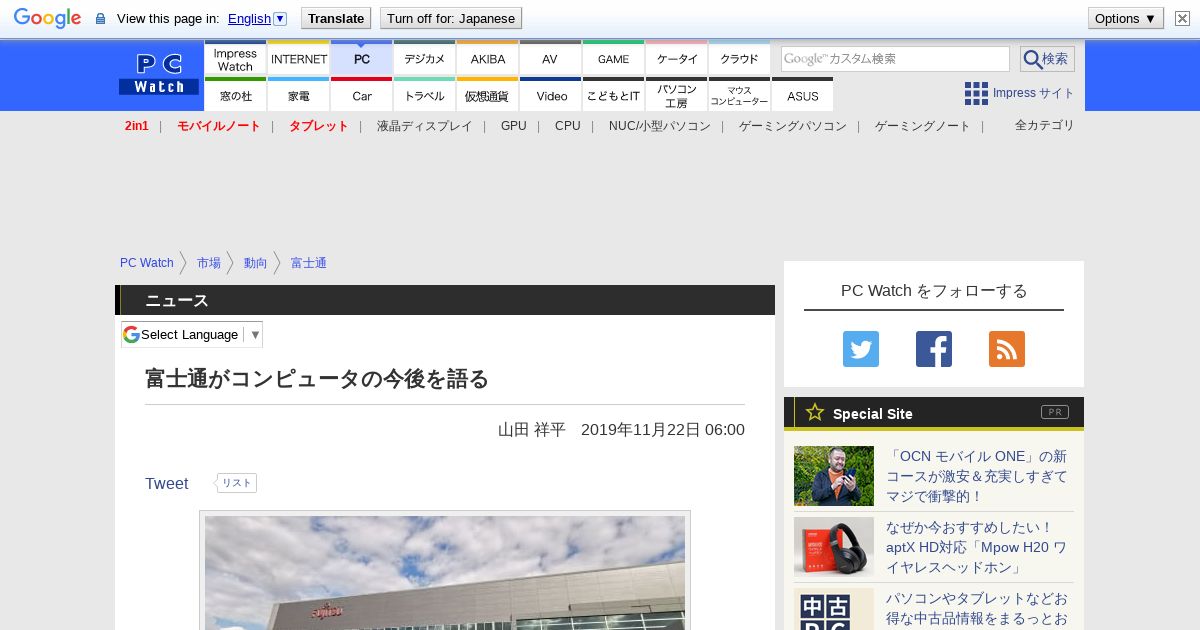The image size is (1200, 630).
Task: Open the ゲーミングノート category link
Action: [923, 126]
